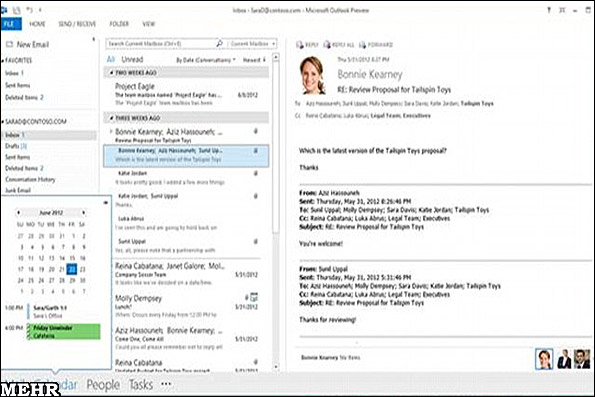Select highlighted date 22 in calendar

tap(72, 269)
